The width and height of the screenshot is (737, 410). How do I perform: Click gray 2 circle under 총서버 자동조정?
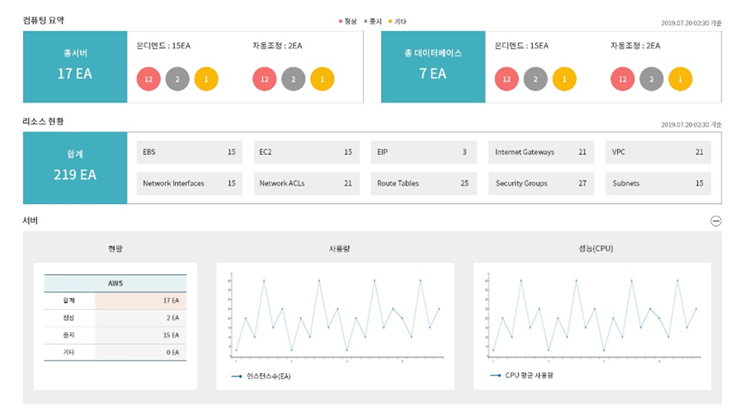(293, 79)
